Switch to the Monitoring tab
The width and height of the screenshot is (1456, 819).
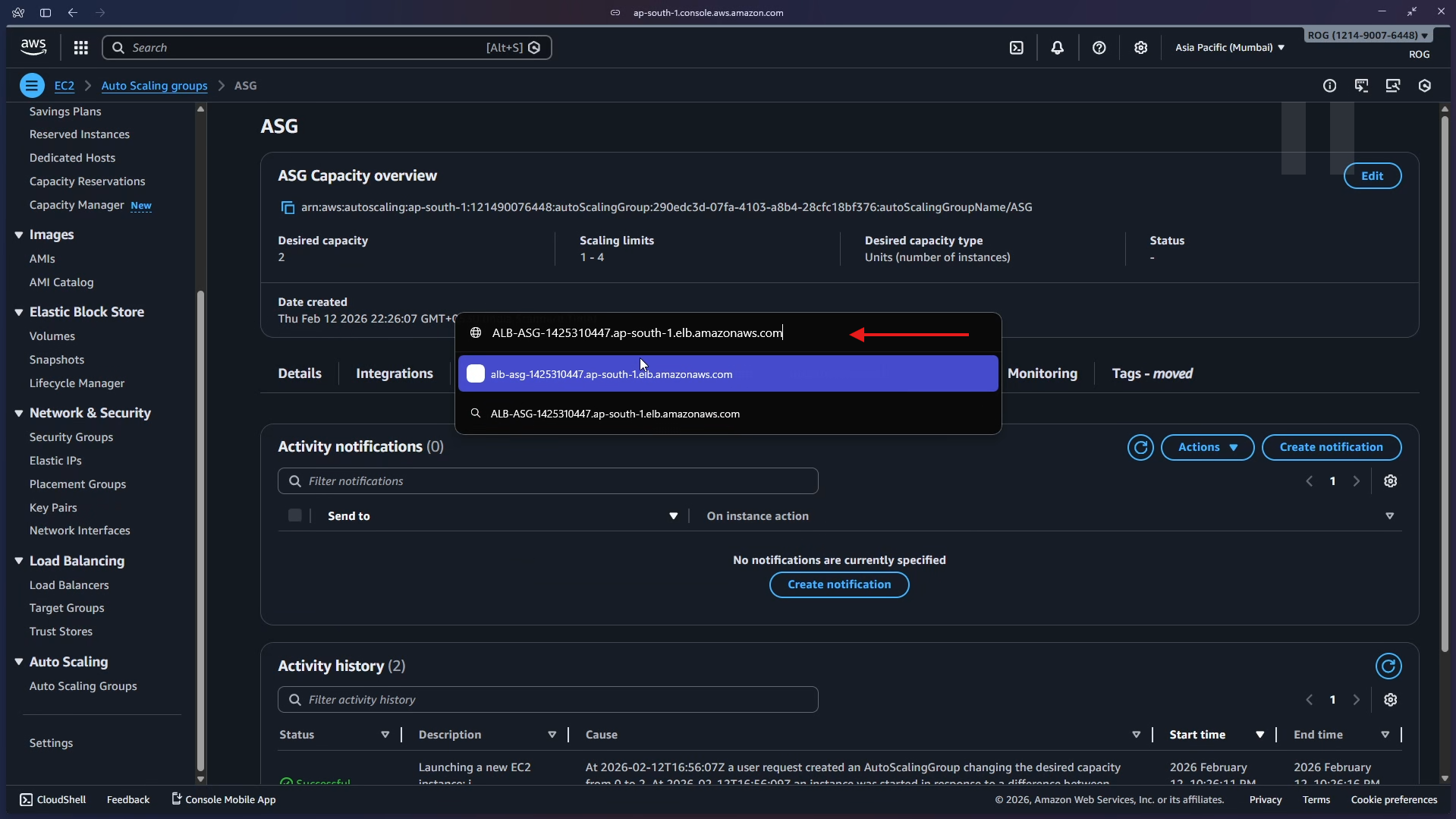click(1043, 373)
